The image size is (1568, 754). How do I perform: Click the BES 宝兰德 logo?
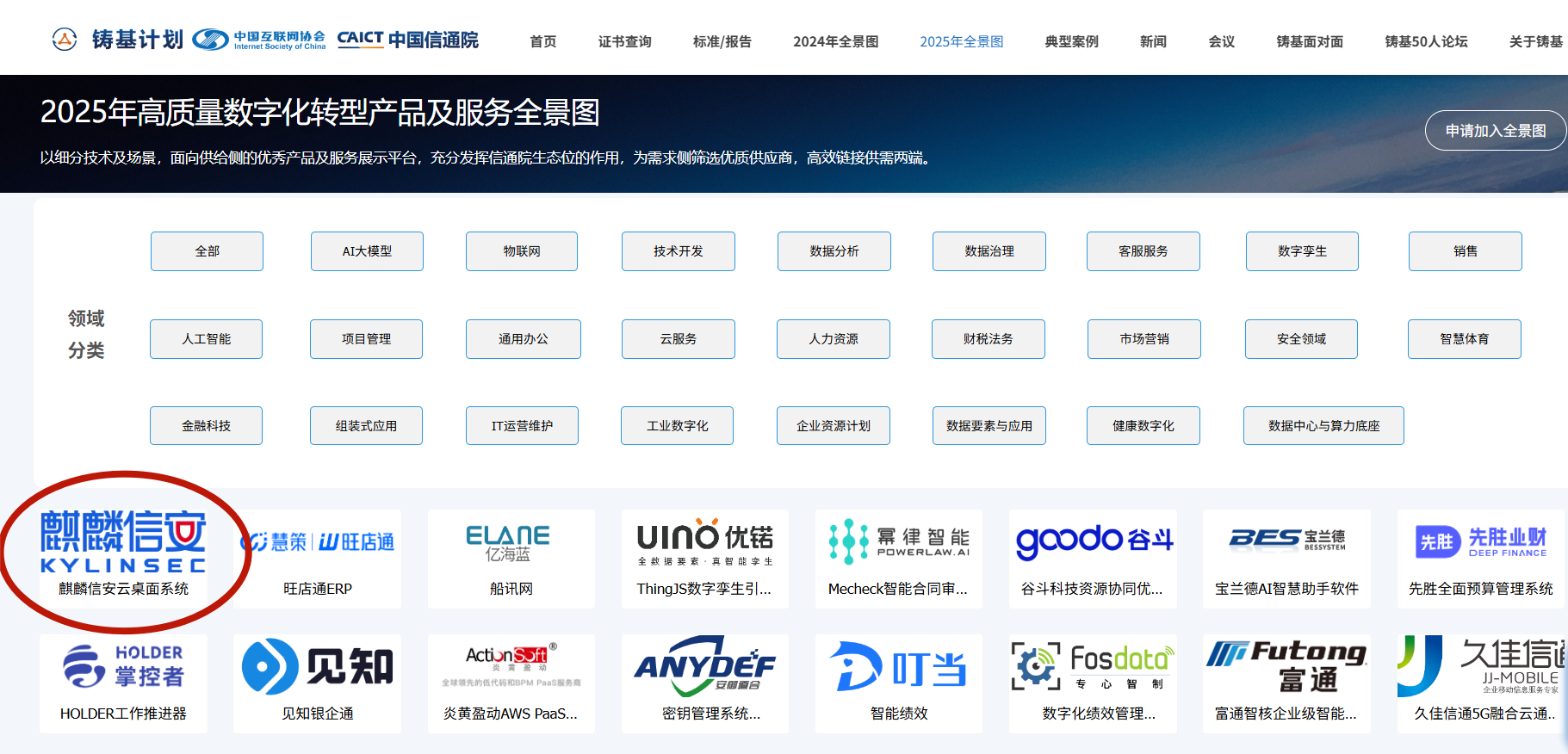(1286, 540)
